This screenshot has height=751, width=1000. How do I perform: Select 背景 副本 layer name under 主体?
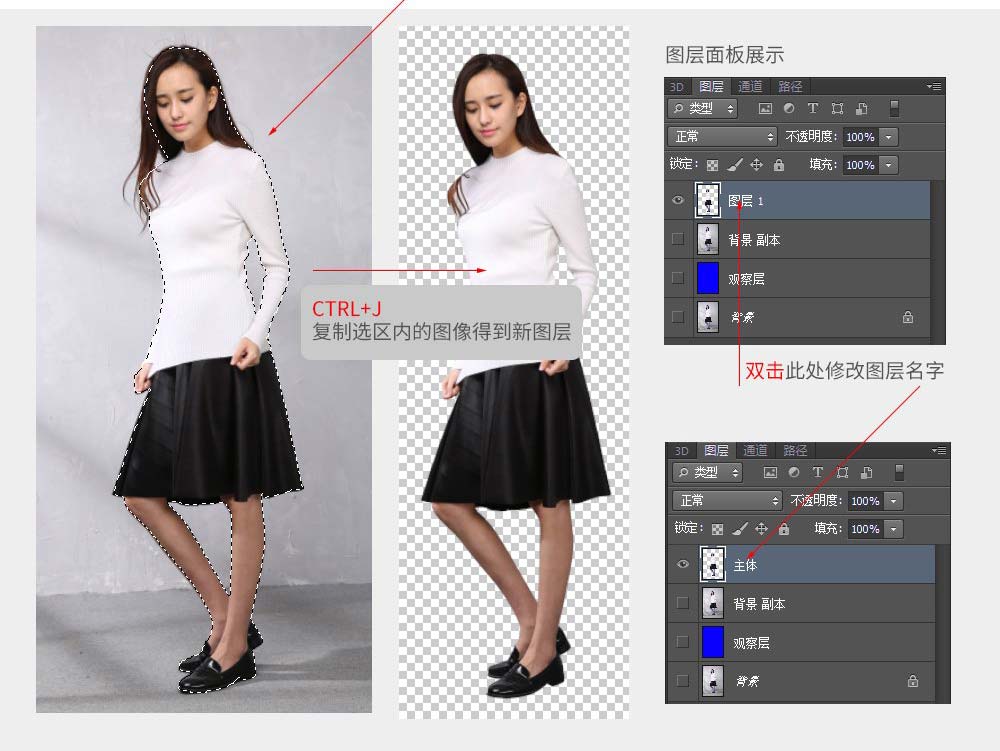tap(760, 604)
